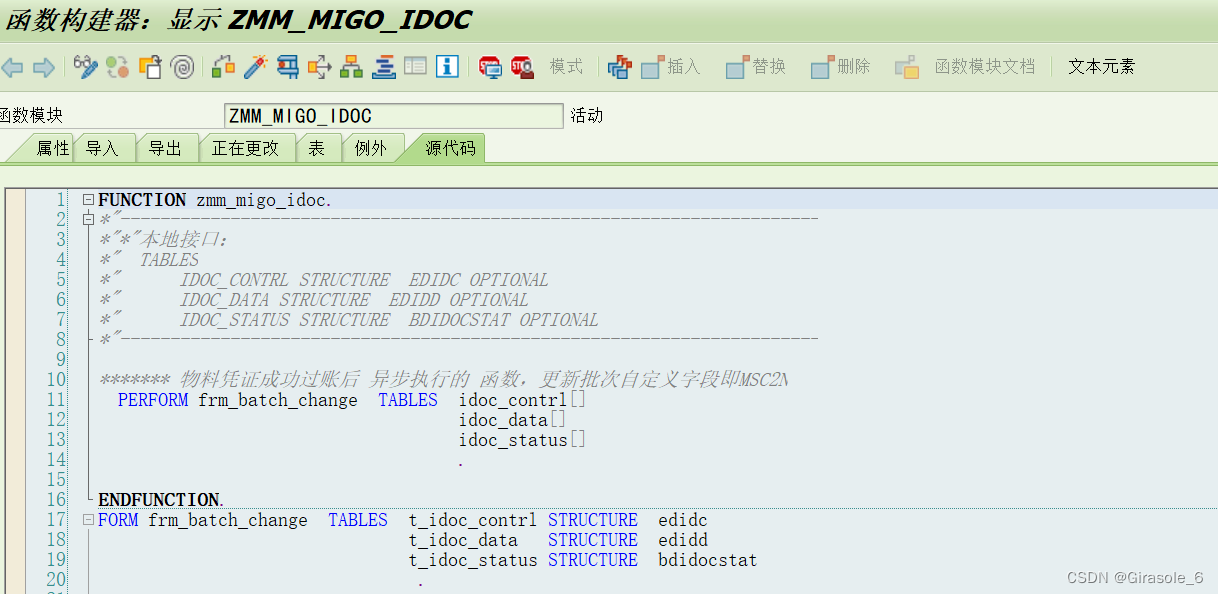Click the hierarchy display toolbar icon
The height and width of the screenshot is (594, 1218).
tap(349, 67)
